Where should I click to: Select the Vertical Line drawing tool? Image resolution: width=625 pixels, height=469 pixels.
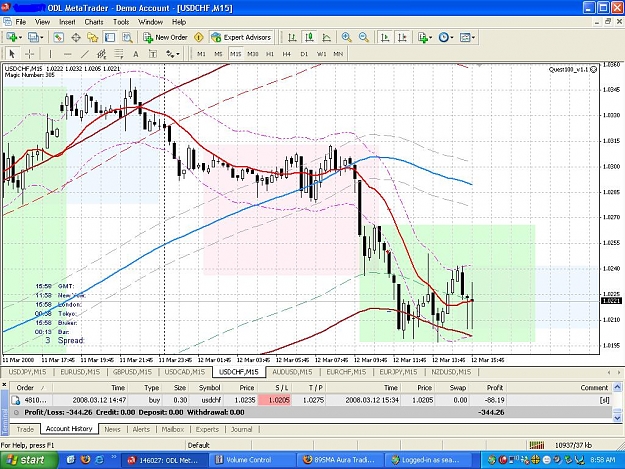click(50, 54)
